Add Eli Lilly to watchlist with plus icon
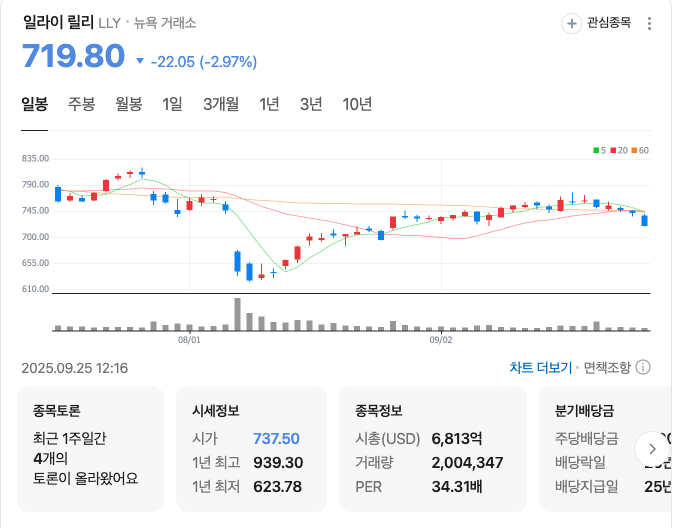Screen dimensions: 677x528 point(571,23)
